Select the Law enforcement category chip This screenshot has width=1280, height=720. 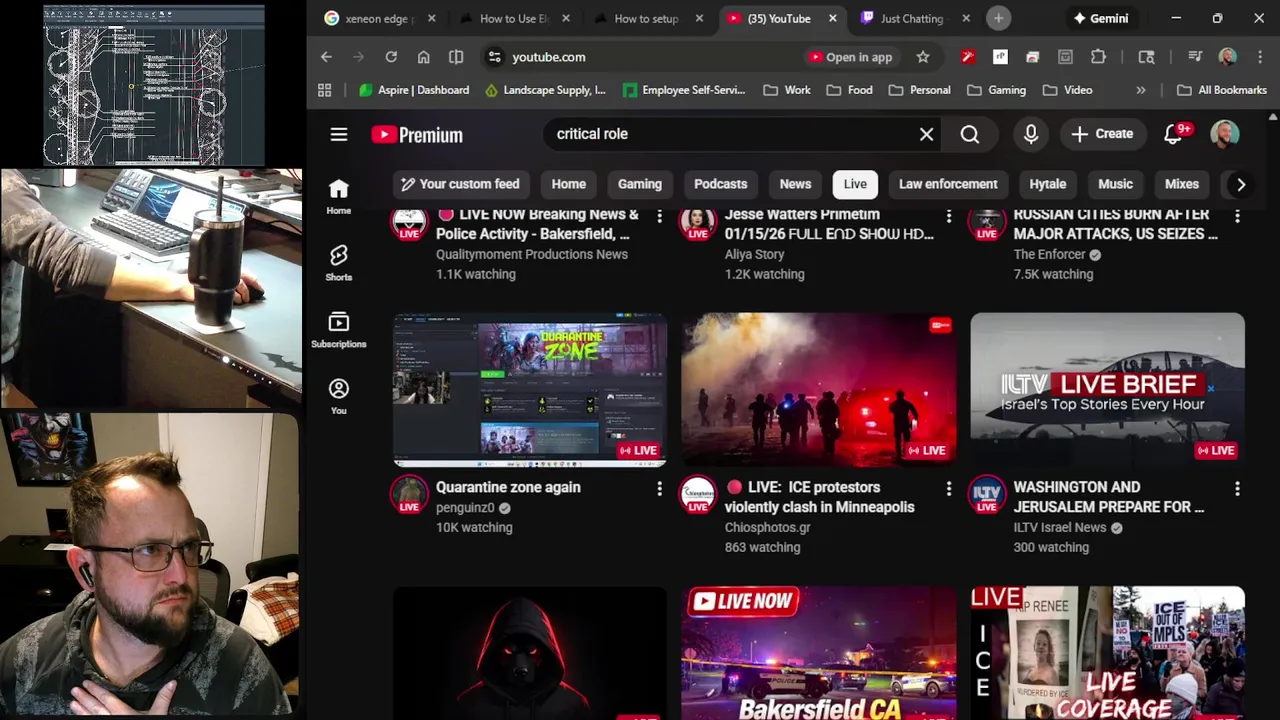948,184
